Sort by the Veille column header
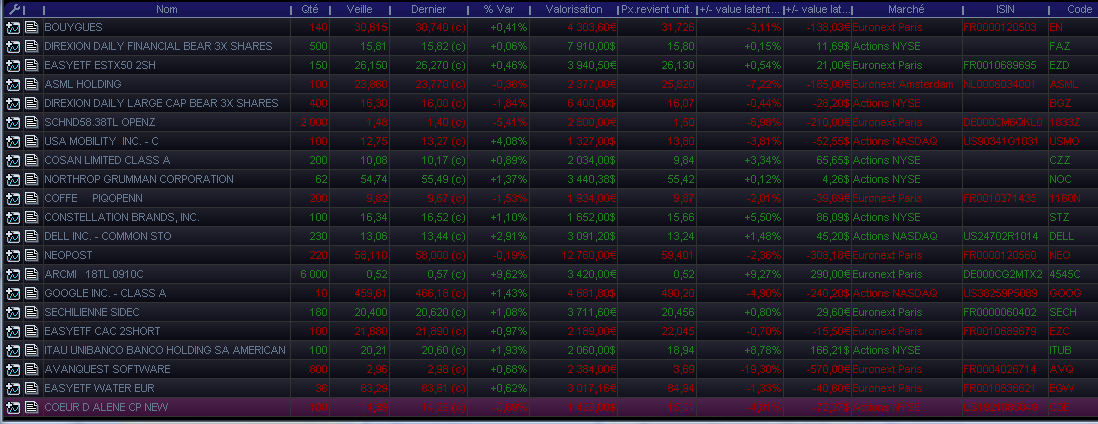This screenshot has width=1098, height=424. click(359, 10)
